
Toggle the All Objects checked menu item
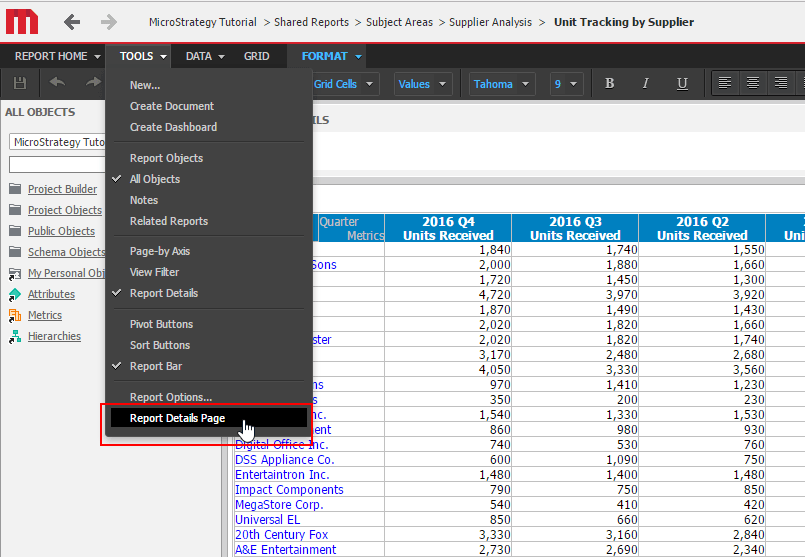pos(155,179)
